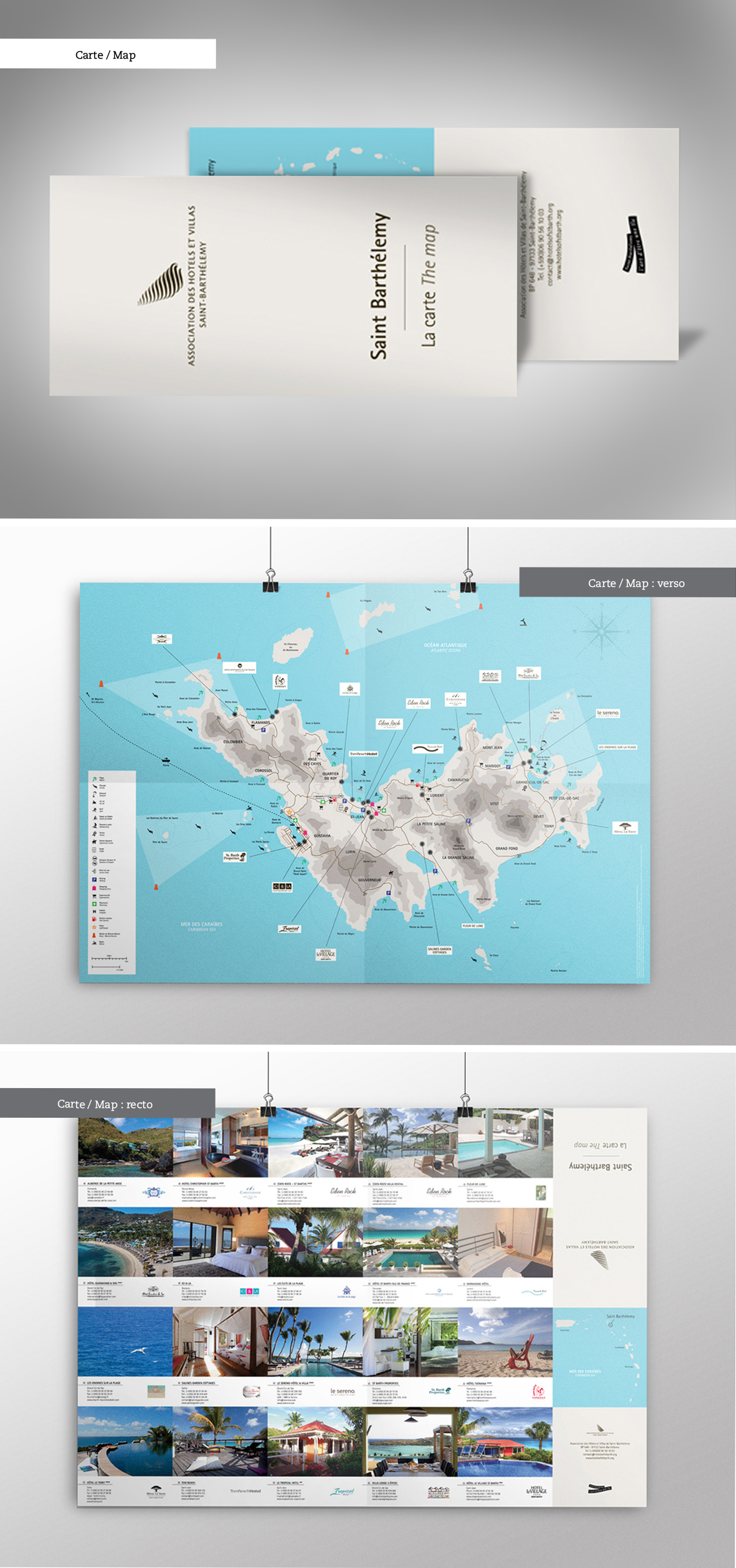Open the seagull over ocean photo

click(x=125, y=1342)
